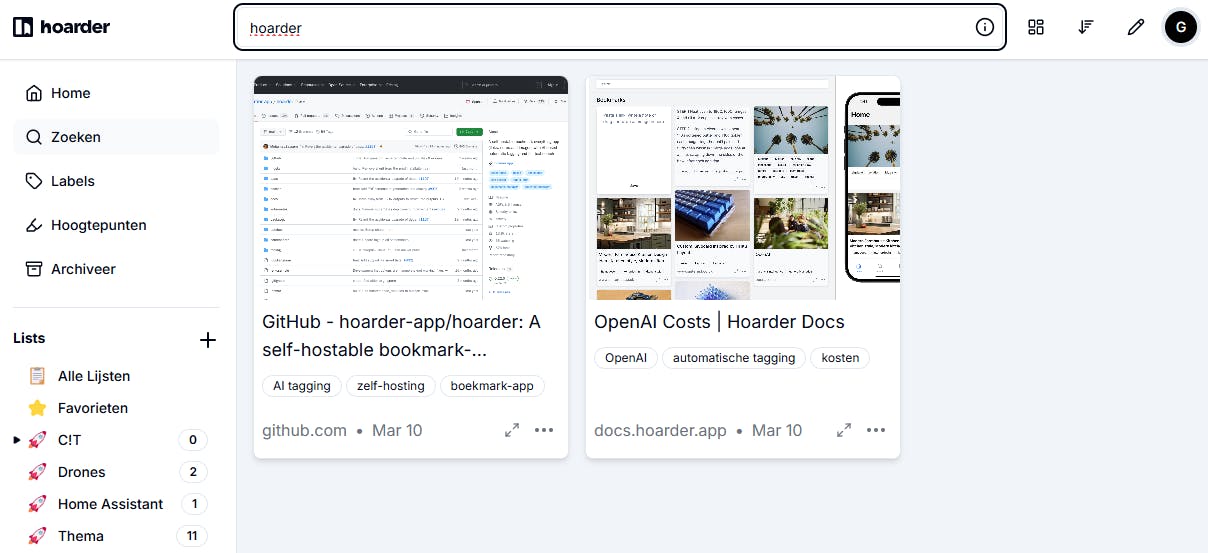
Task: Click the rocket icon next to C!T
Action: pos(37,440)
